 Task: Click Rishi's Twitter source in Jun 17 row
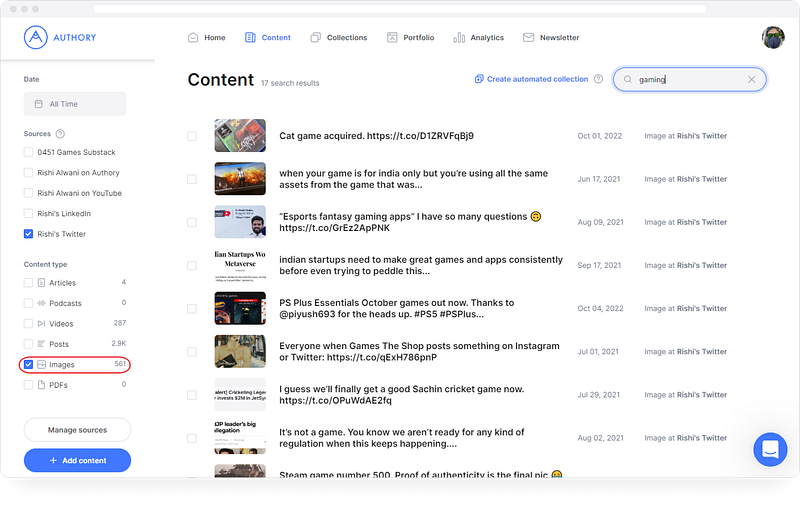pos(702,179)
